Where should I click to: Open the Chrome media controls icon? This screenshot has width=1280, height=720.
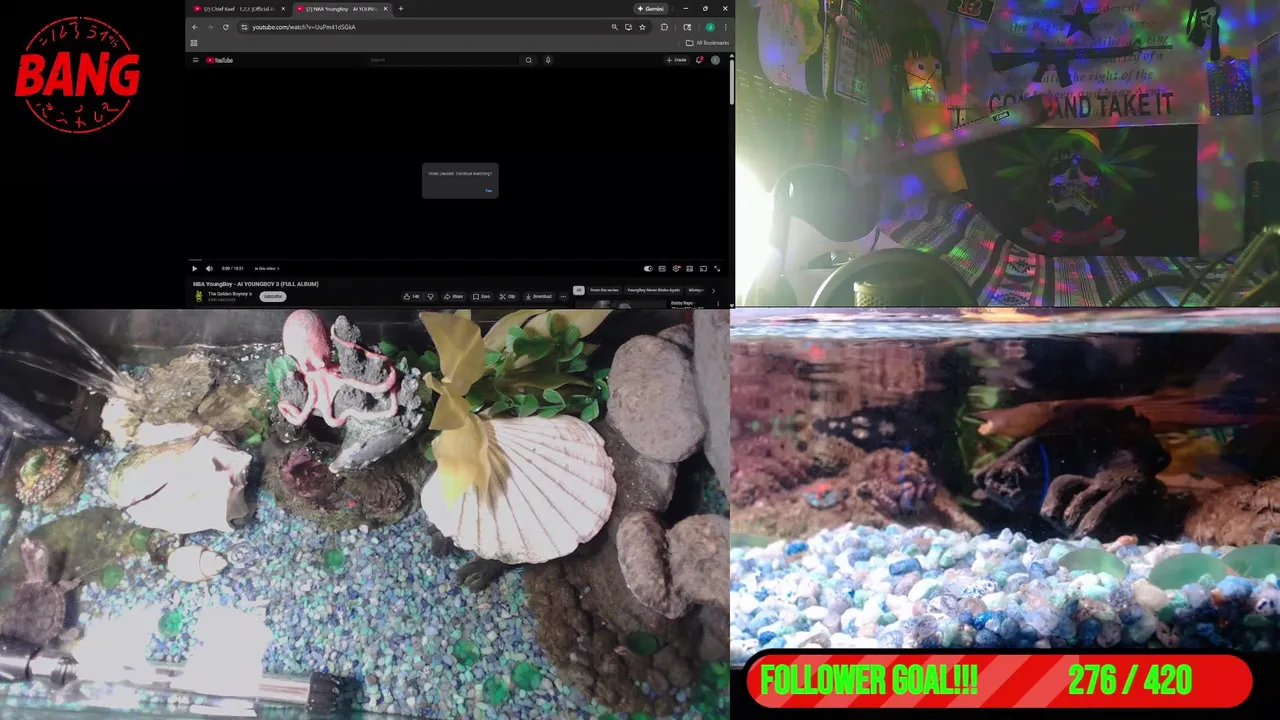point(687,27)
